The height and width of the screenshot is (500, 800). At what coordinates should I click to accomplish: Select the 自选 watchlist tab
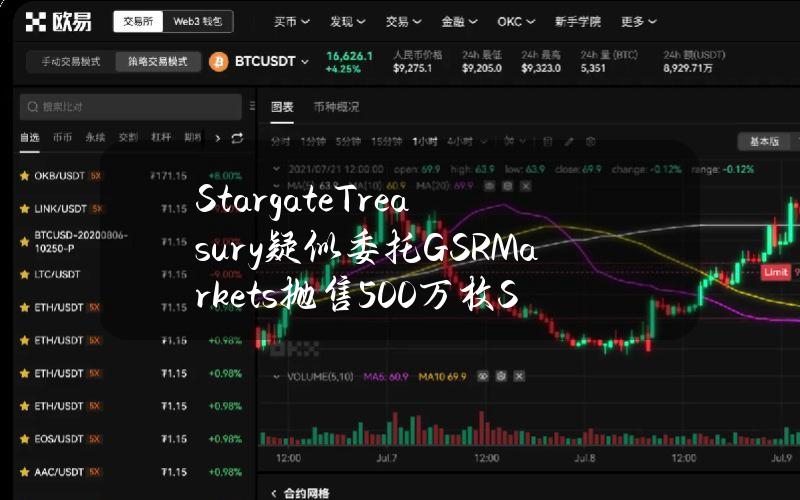pos(30,137)
